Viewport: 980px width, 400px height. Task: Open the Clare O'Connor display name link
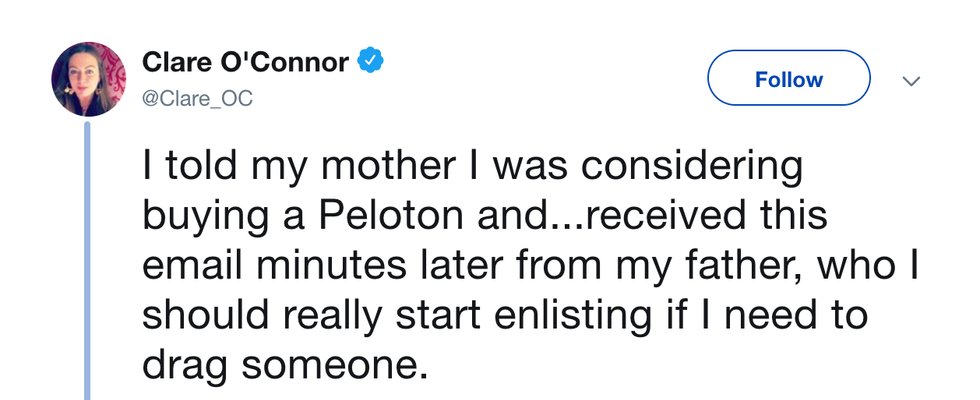[x=246, y=63]
